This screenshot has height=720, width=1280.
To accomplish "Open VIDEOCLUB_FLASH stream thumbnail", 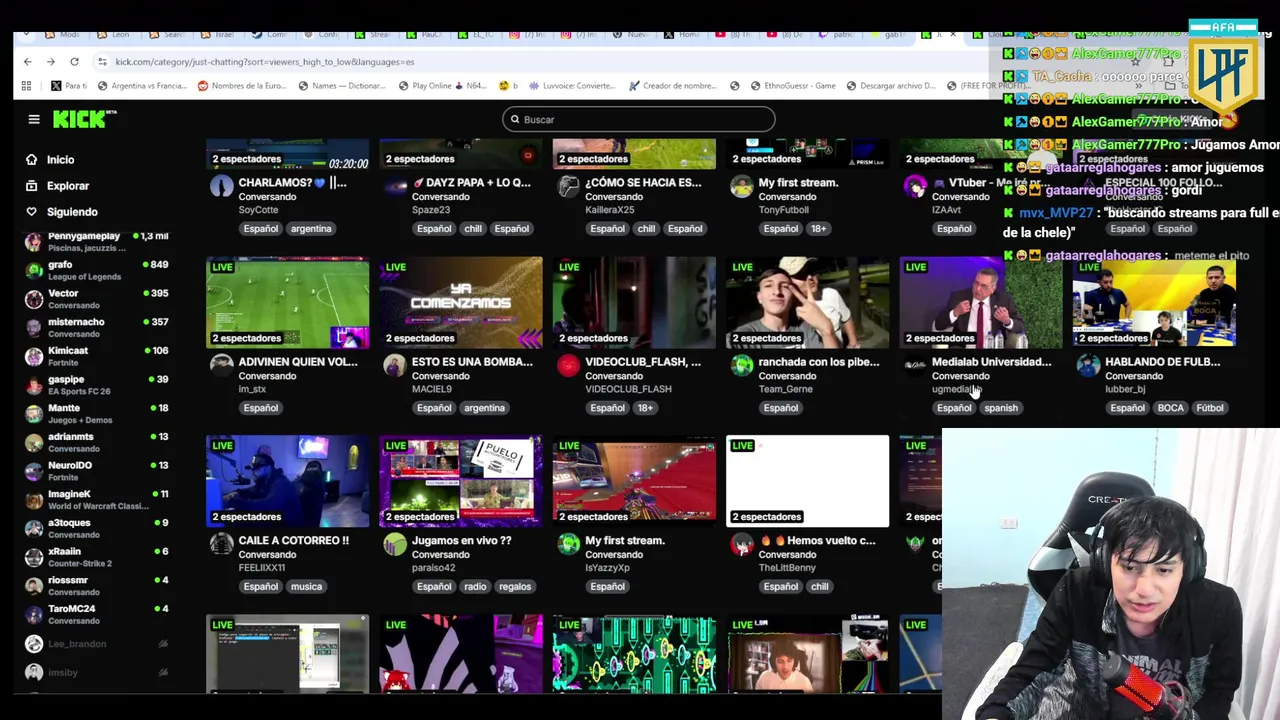I will click(634, 302).
